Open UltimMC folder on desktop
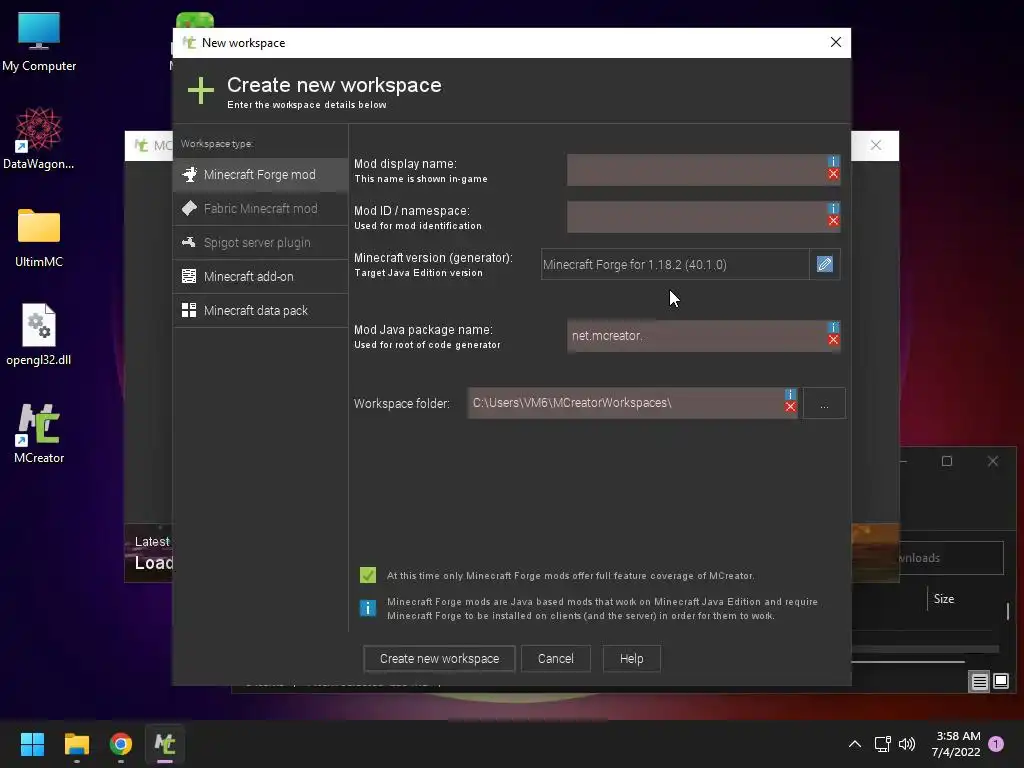Image resolution: width=1024 pixels, height=768 pixels. (x=39, y=238)
